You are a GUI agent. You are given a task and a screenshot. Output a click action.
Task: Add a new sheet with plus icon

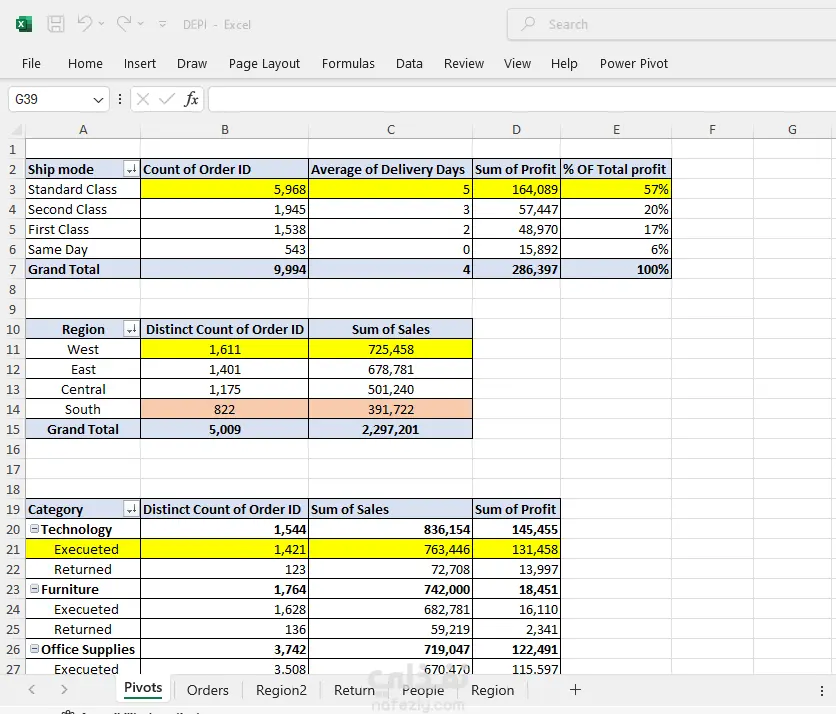click(x=575, y=689)
